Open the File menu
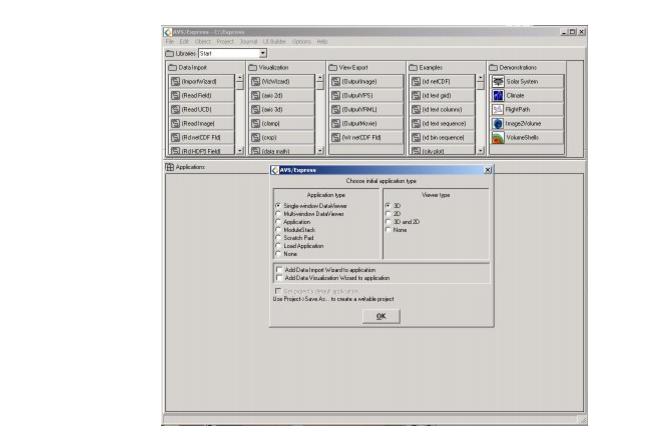The width and height of the screenshot is (670, 439). 170,40
